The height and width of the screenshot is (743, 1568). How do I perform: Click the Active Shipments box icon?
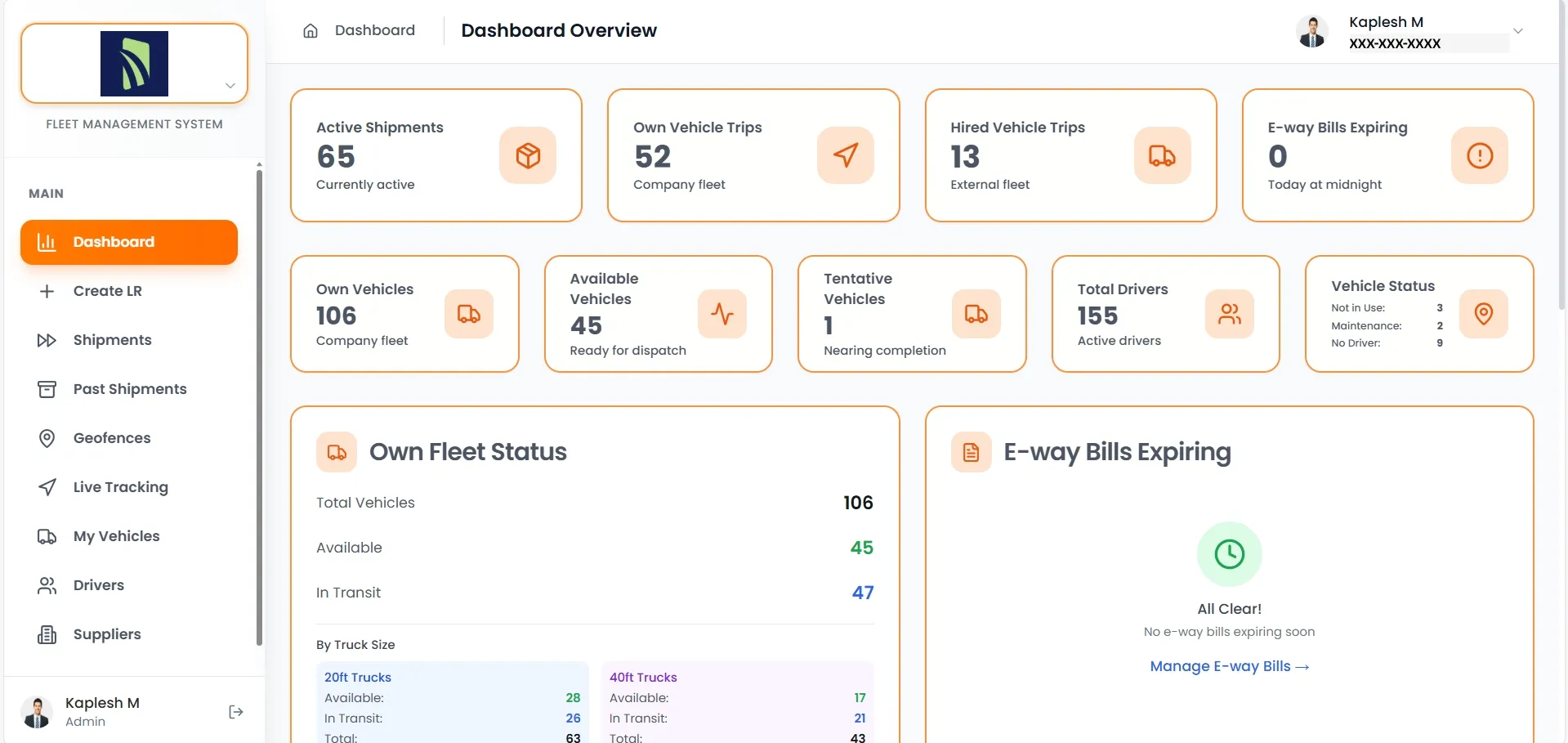click(528, 155)
